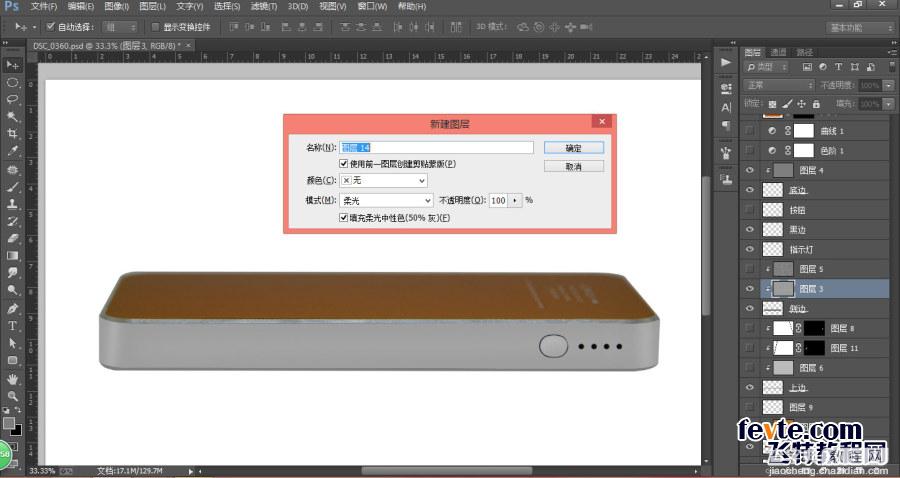
Task: Filter layers by pixel layers icon
Action: tap(807, 67)
